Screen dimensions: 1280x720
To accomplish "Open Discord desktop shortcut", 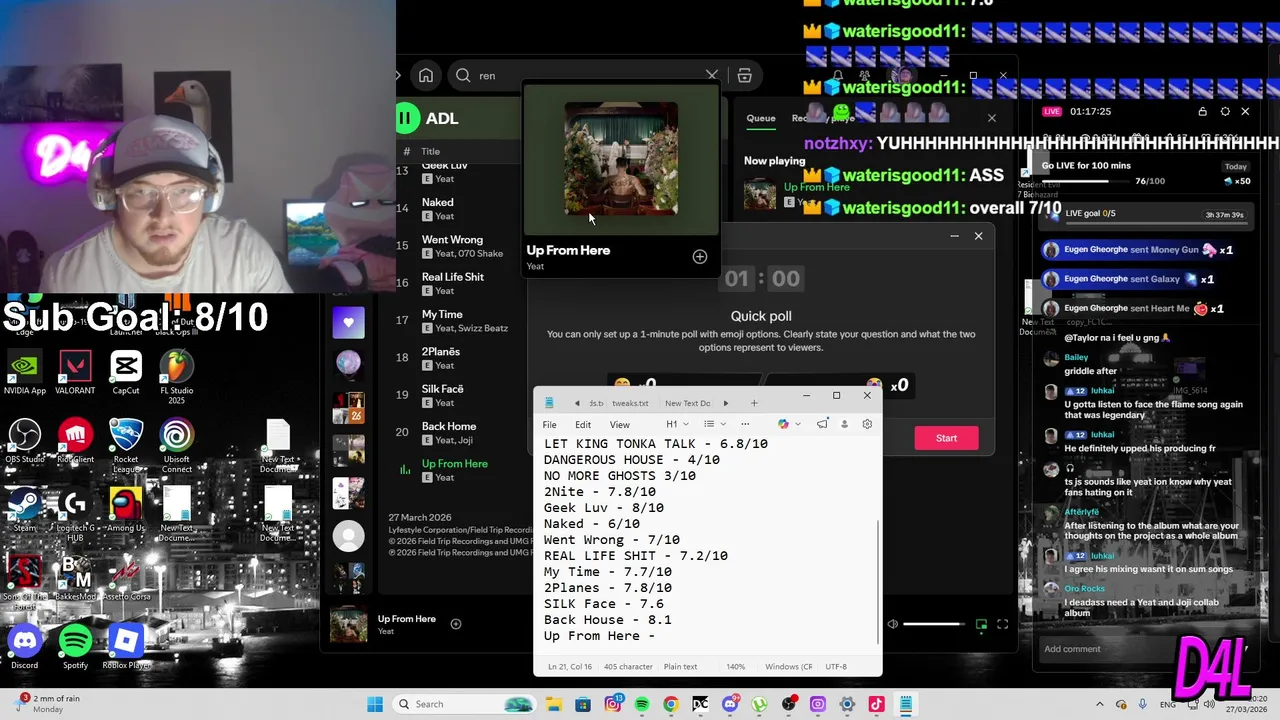I will (x=24, y=646).
